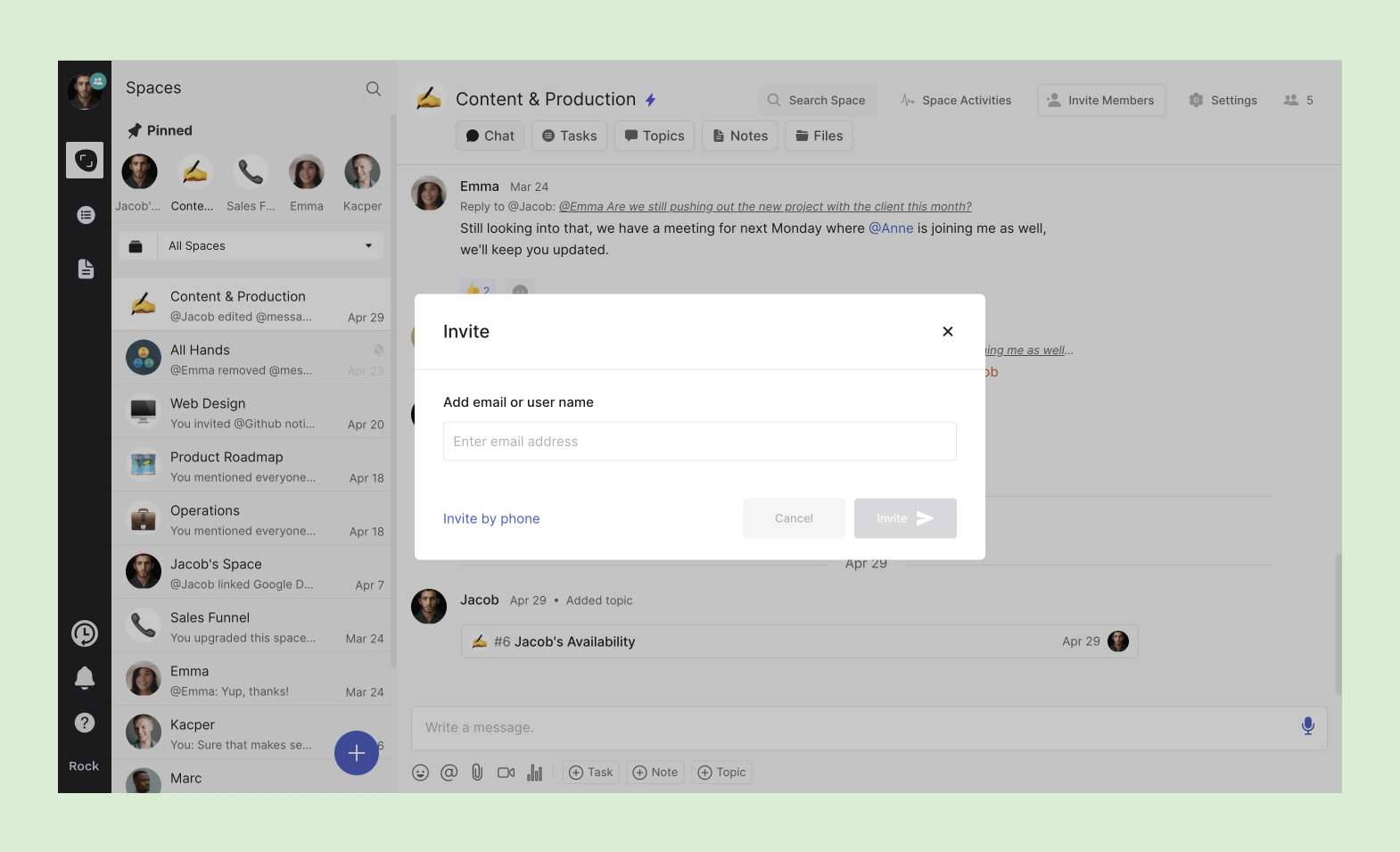
Task: Click the microphone voice message icon
Action: click(x=1307, y=726)
